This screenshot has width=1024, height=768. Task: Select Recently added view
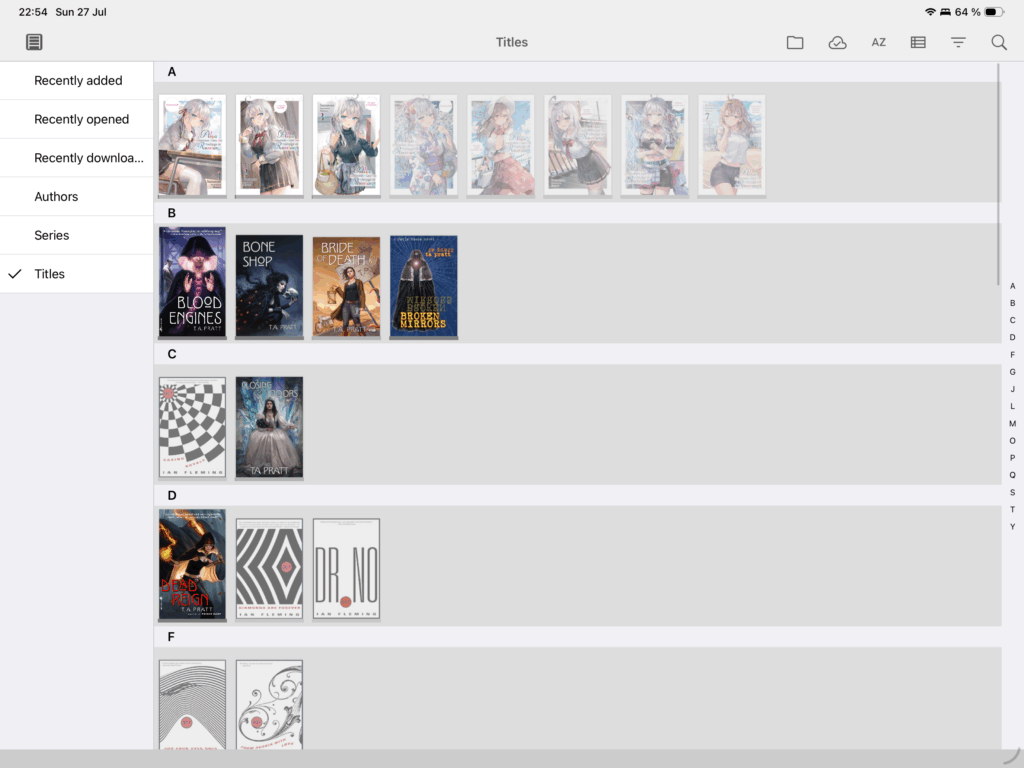[x=77, y=80]
